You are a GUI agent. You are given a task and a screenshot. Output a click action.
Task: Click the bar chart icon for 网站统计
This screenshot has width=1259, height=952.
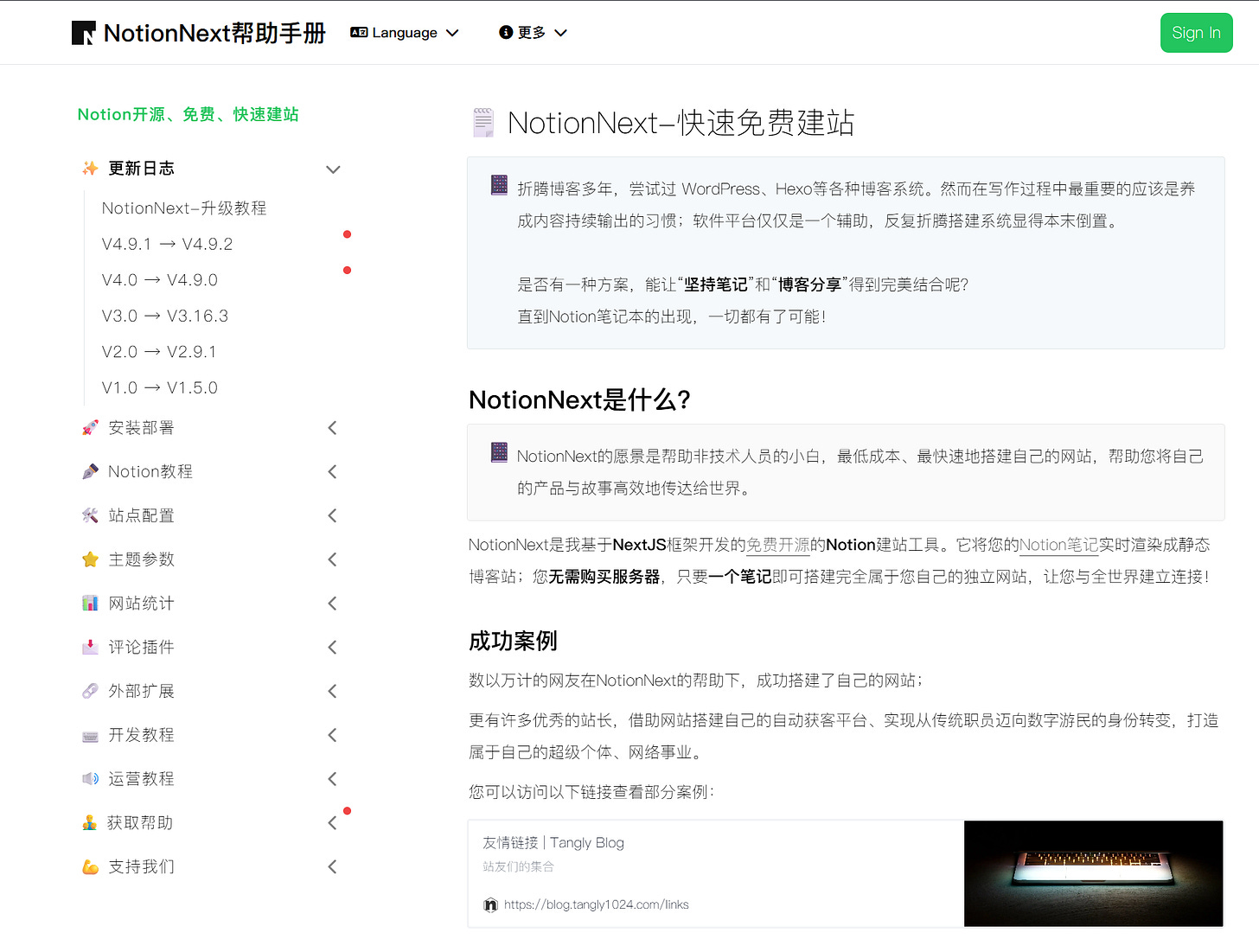(x=90, y=603)
